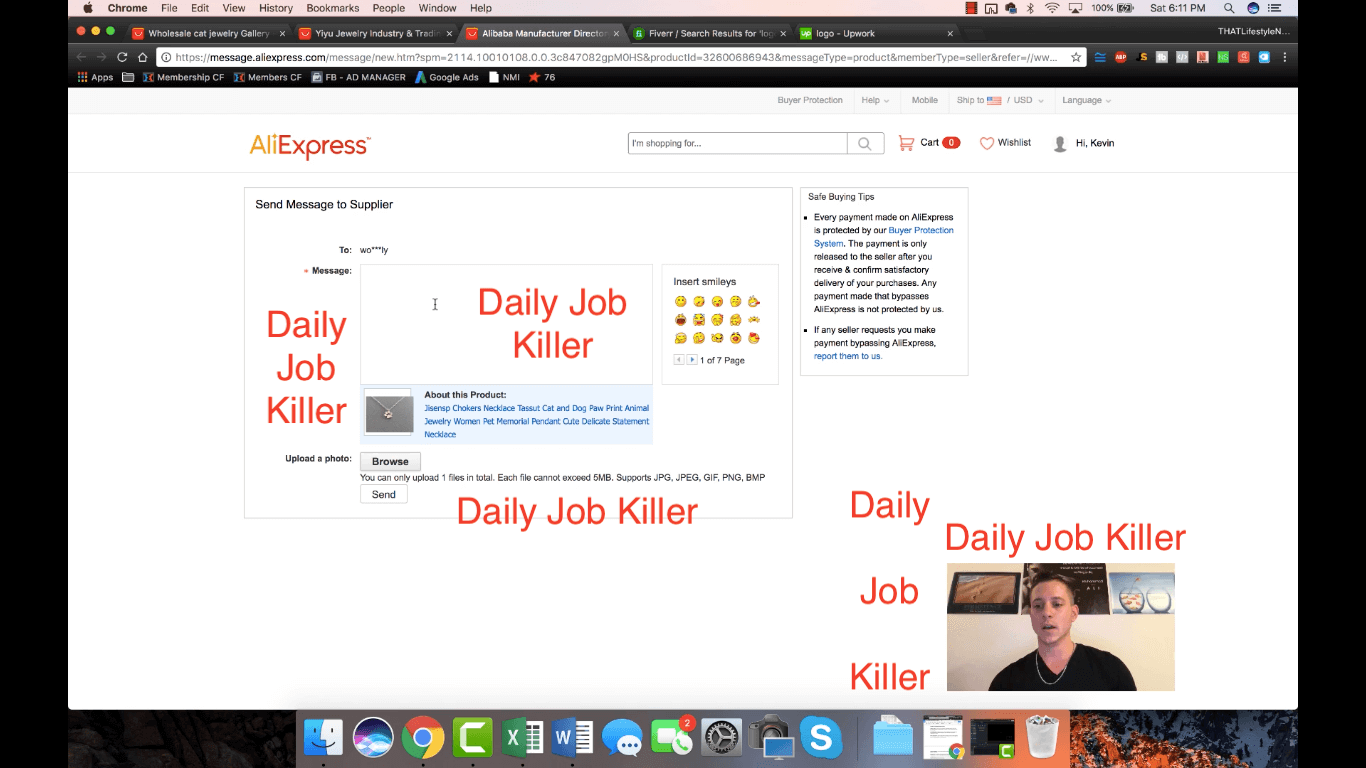The image size is (1366, 768).
Task: Open Chrome three-dot menu
Action: point(1285,57)
